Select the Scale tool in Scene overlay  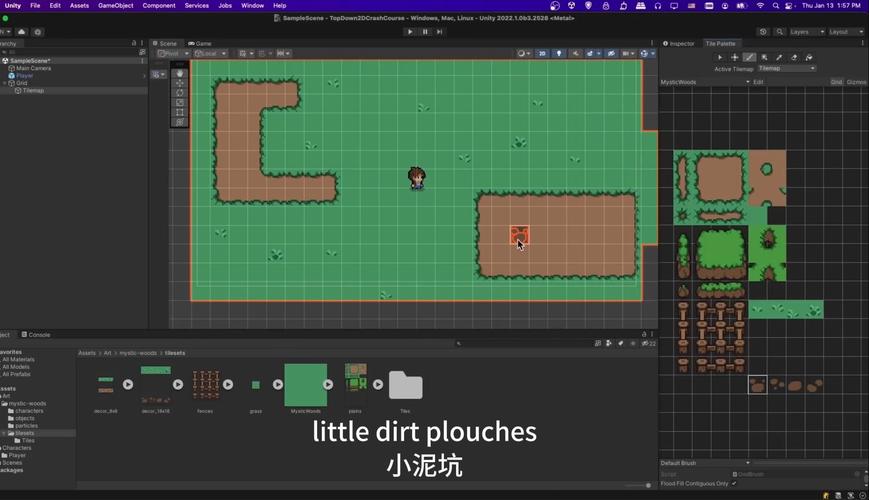tap(180, 103)
